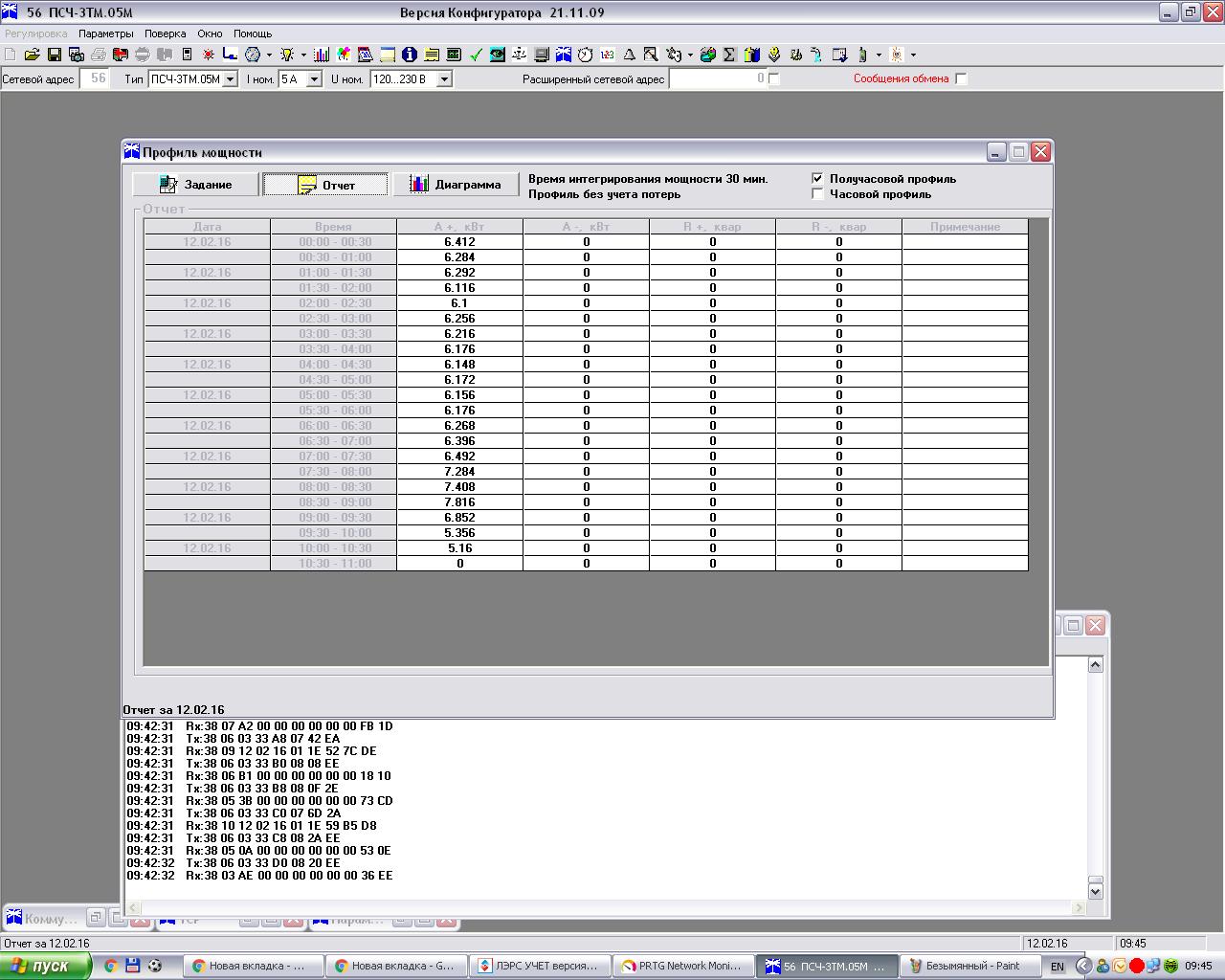Open the Регулировка menu
The image size is (1225, 980).
[x=36, y=33]
